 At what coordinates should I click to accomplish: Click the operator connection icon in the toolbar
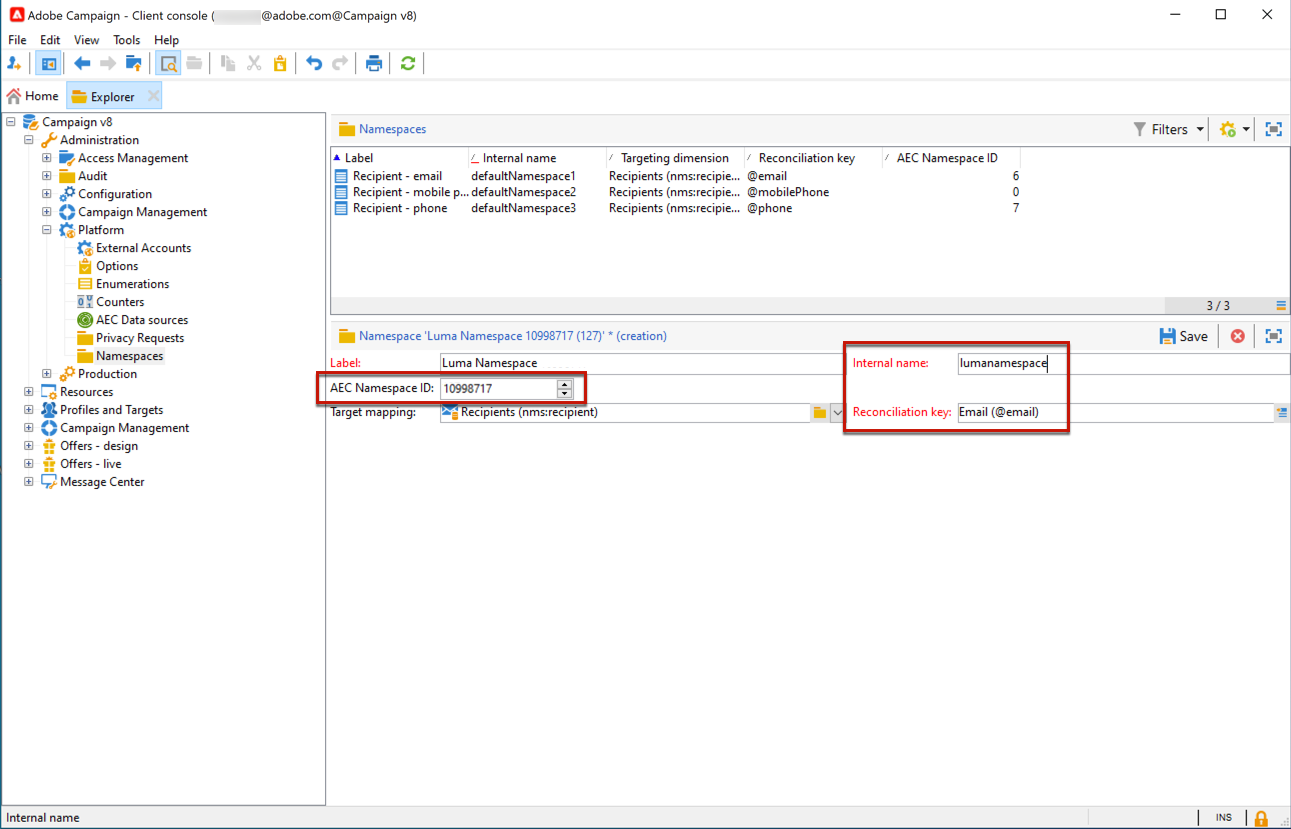click(15, 64)
